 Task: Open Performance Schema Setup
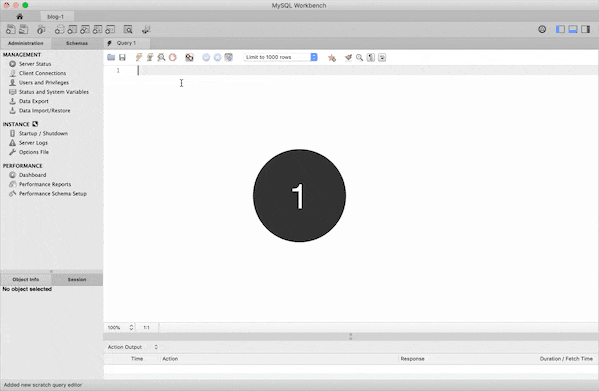[x=53, y=194]
